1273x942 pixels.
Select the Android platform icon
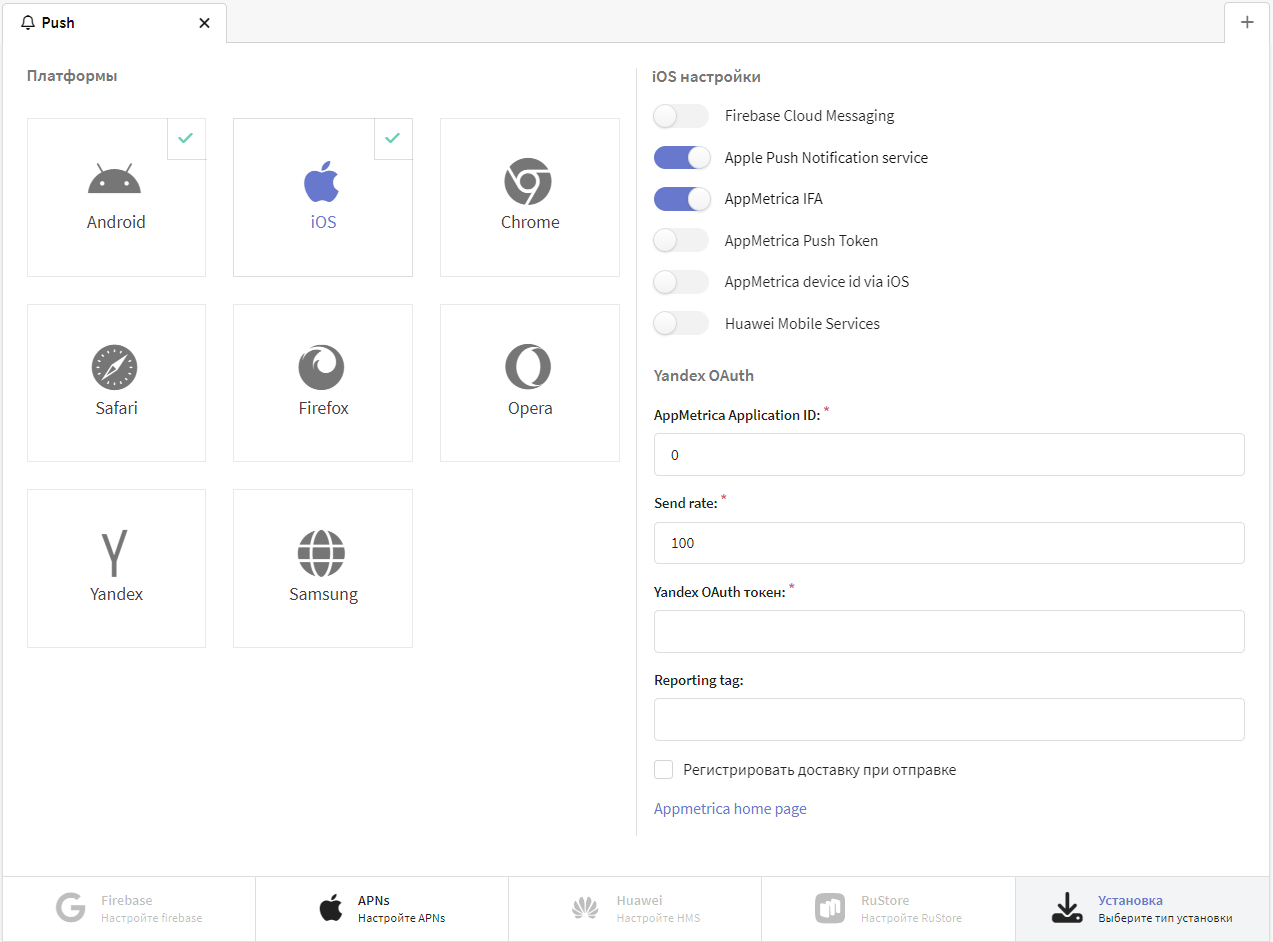[115, 178]
